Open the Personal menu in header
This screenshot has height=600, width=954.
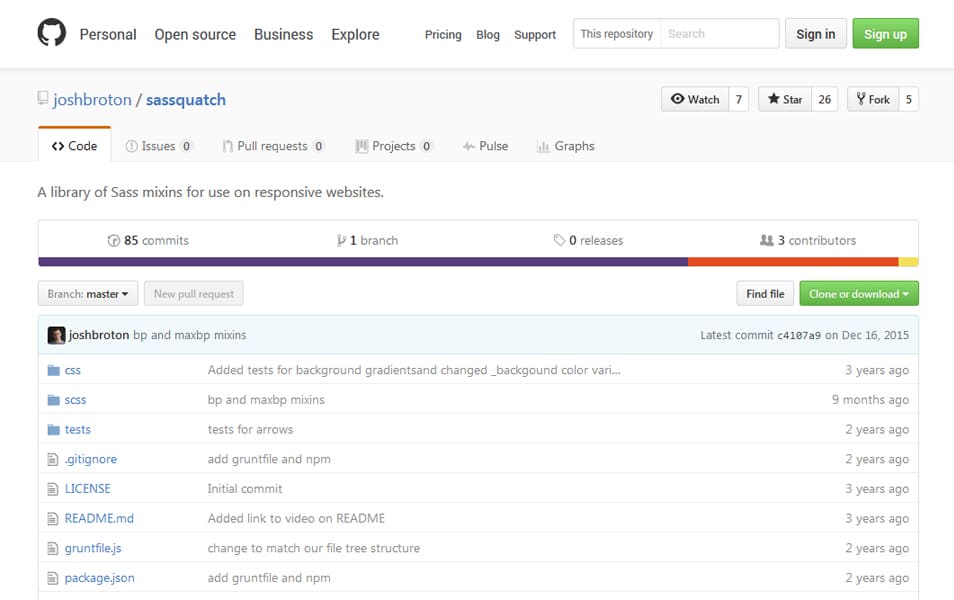coord(108,35)
